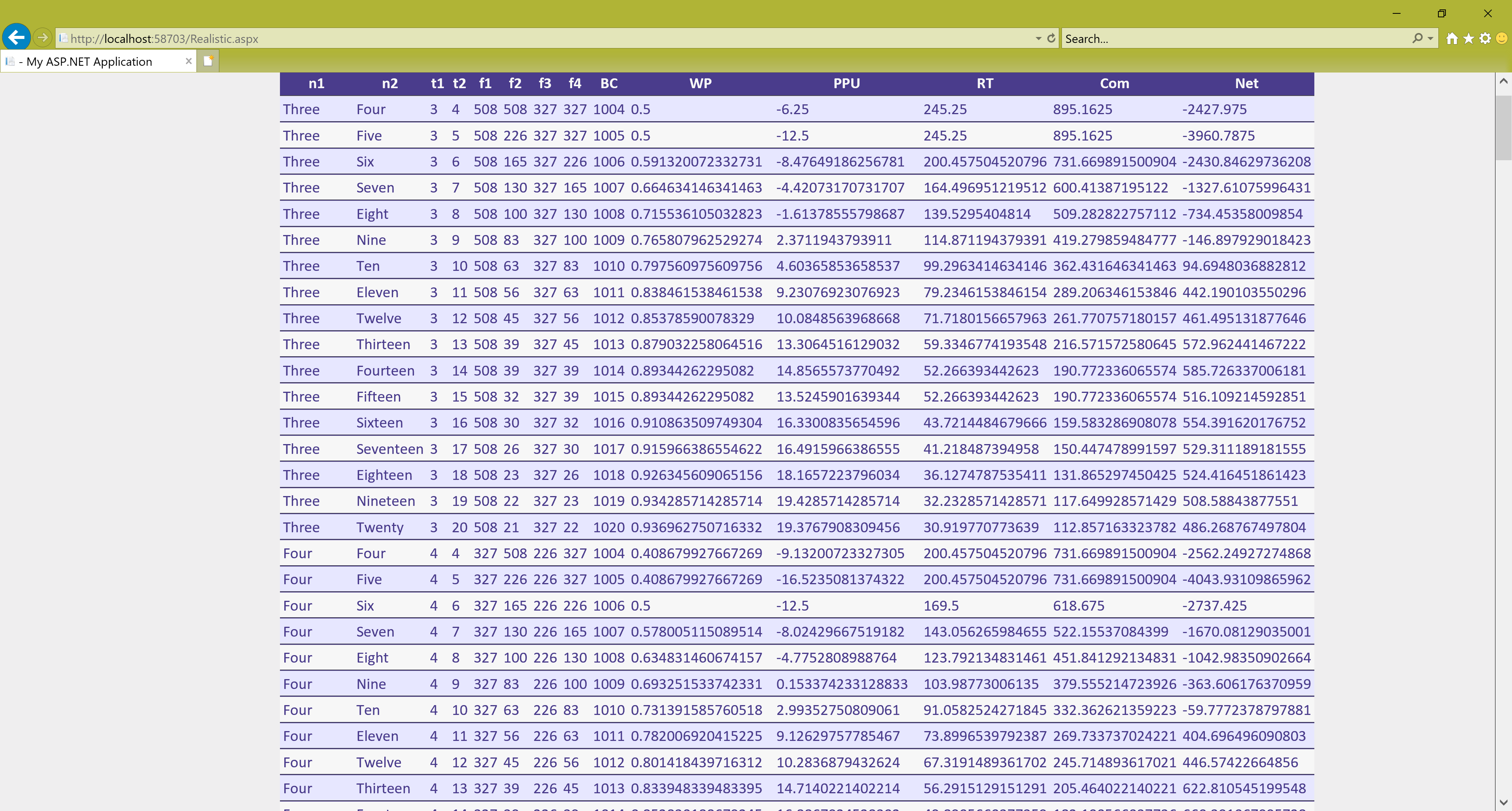Click PPU value -16.5235081374322
1512x811 pixels.
pos(840,579)
